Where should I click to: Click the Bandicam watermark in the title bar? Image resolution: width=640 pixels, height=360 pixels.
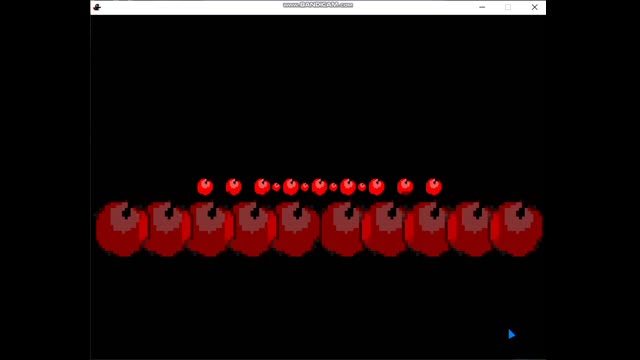(x=318, y=5)
